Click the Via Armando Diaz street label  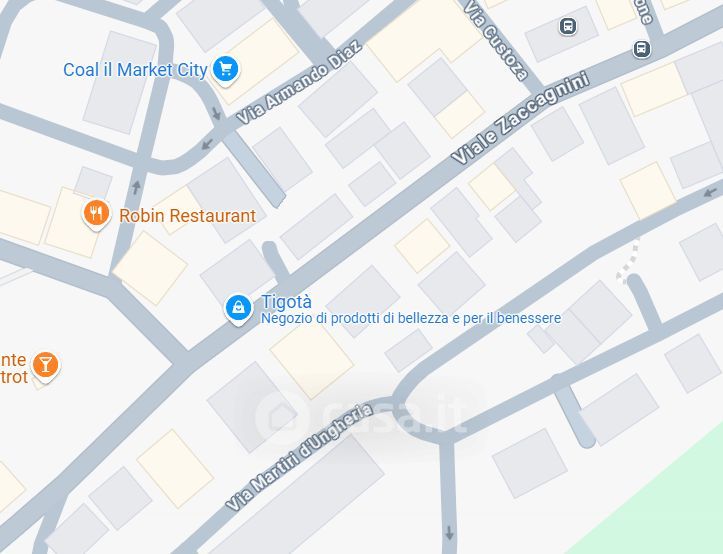[x=299, y=83]
